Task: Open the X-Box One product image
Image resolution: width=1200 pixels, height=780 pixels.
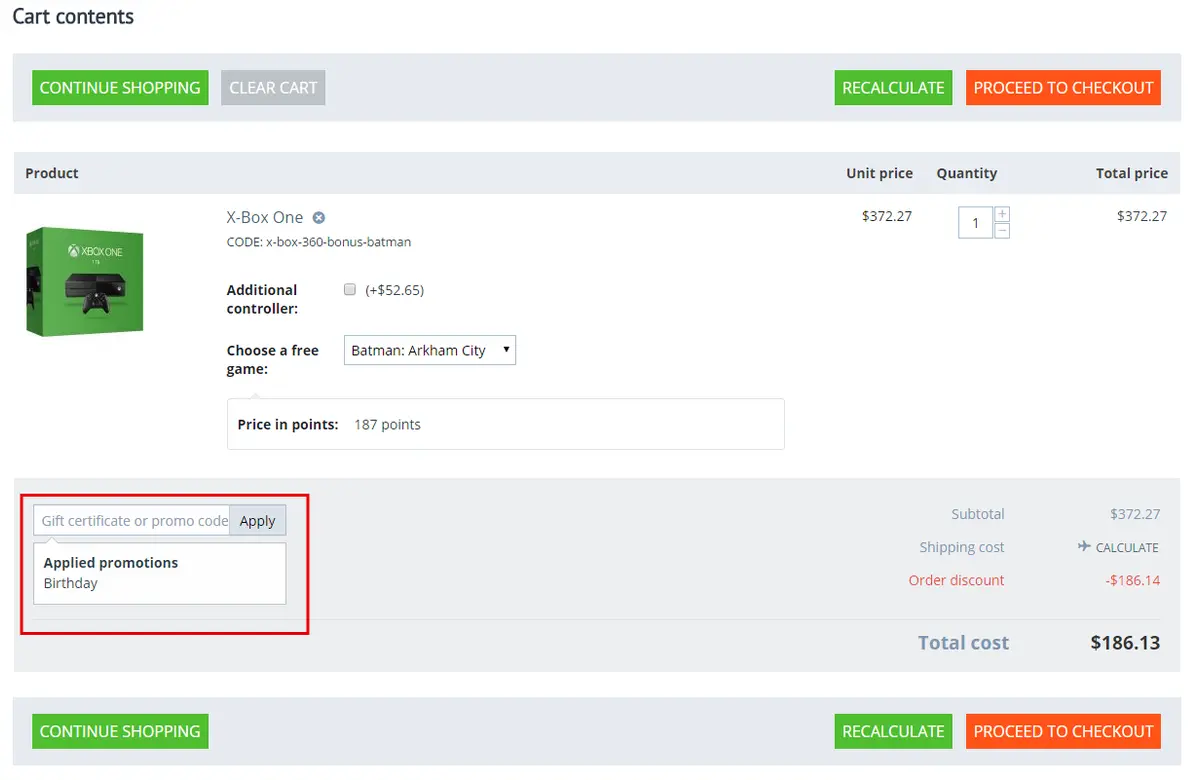Action: [85, 281]
